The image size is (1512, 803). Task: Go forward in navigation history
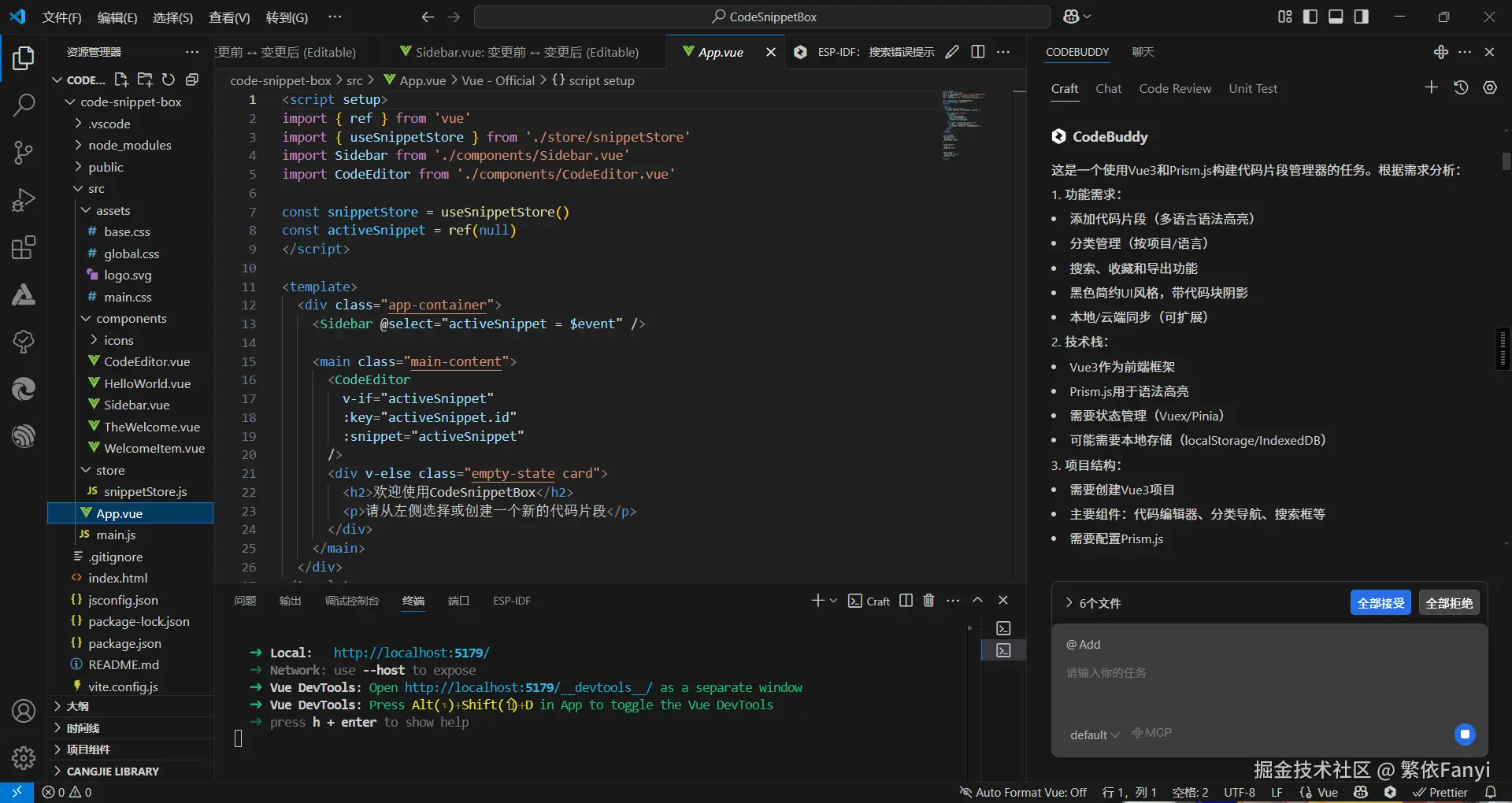454,17
